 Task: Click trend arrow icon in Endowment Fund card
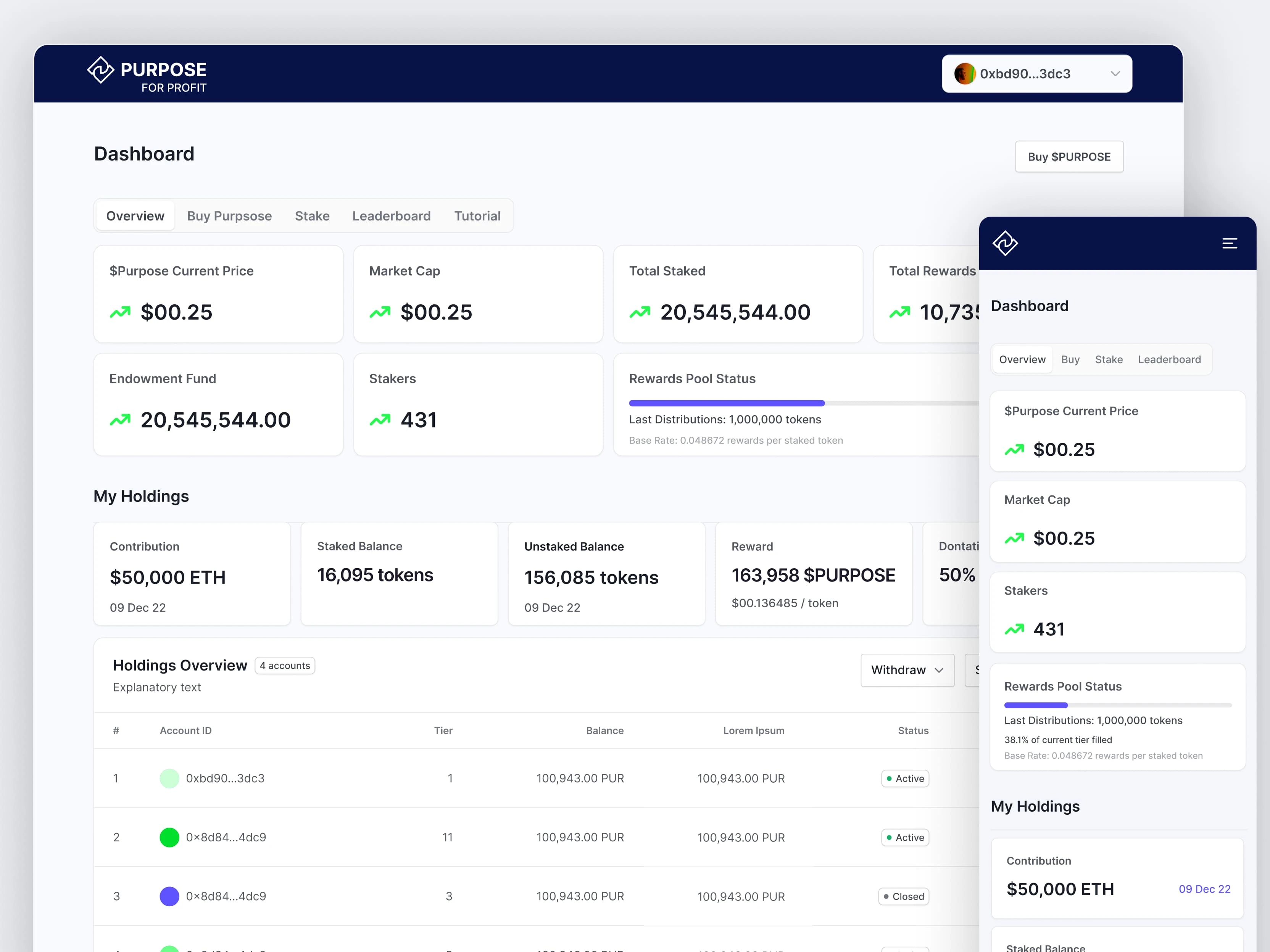[120, 420]
